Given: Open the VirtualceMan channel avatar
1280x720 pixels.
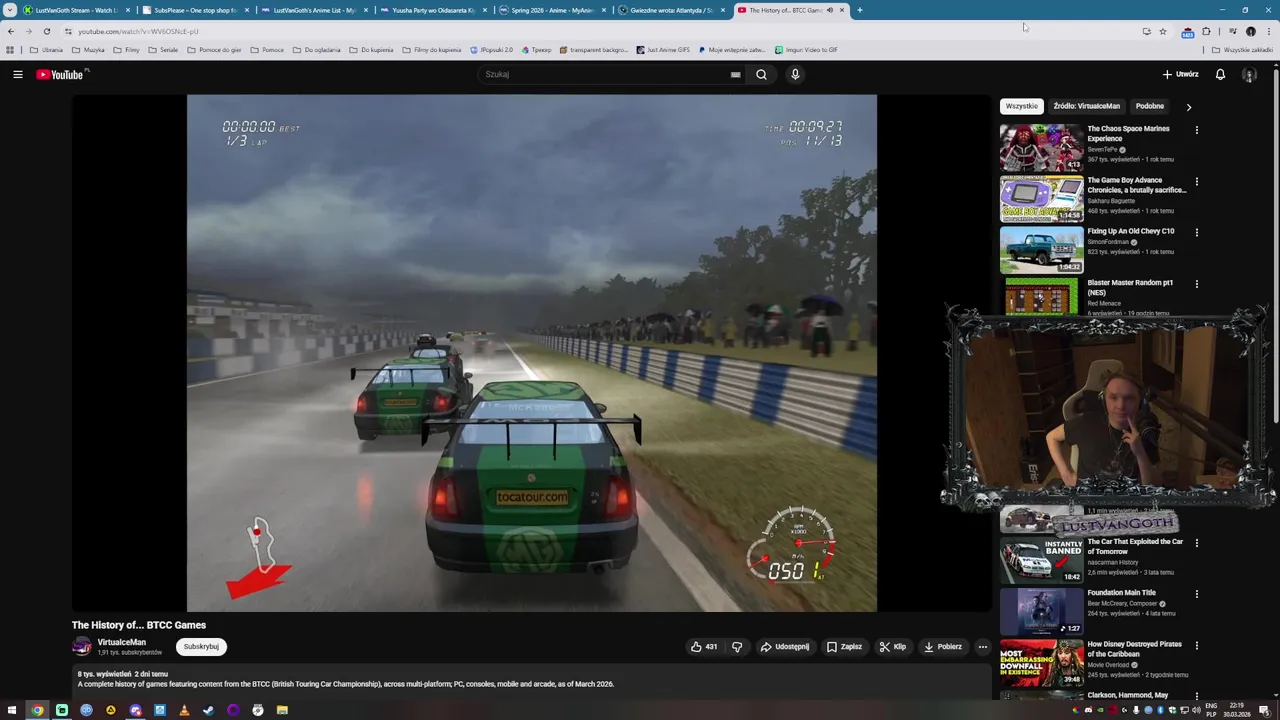Looking at the screenshot, I should coord(82,647).
